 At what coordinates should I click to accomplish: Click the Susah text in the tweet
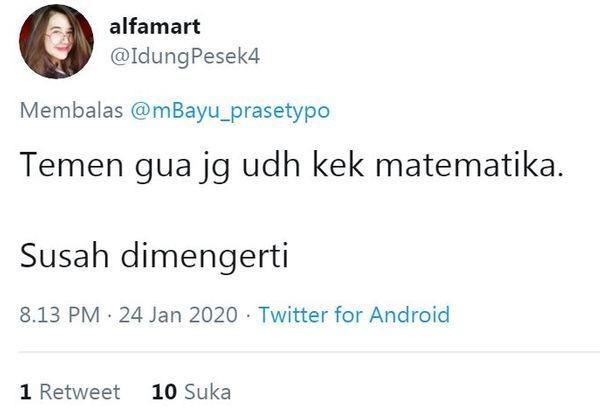64,255
